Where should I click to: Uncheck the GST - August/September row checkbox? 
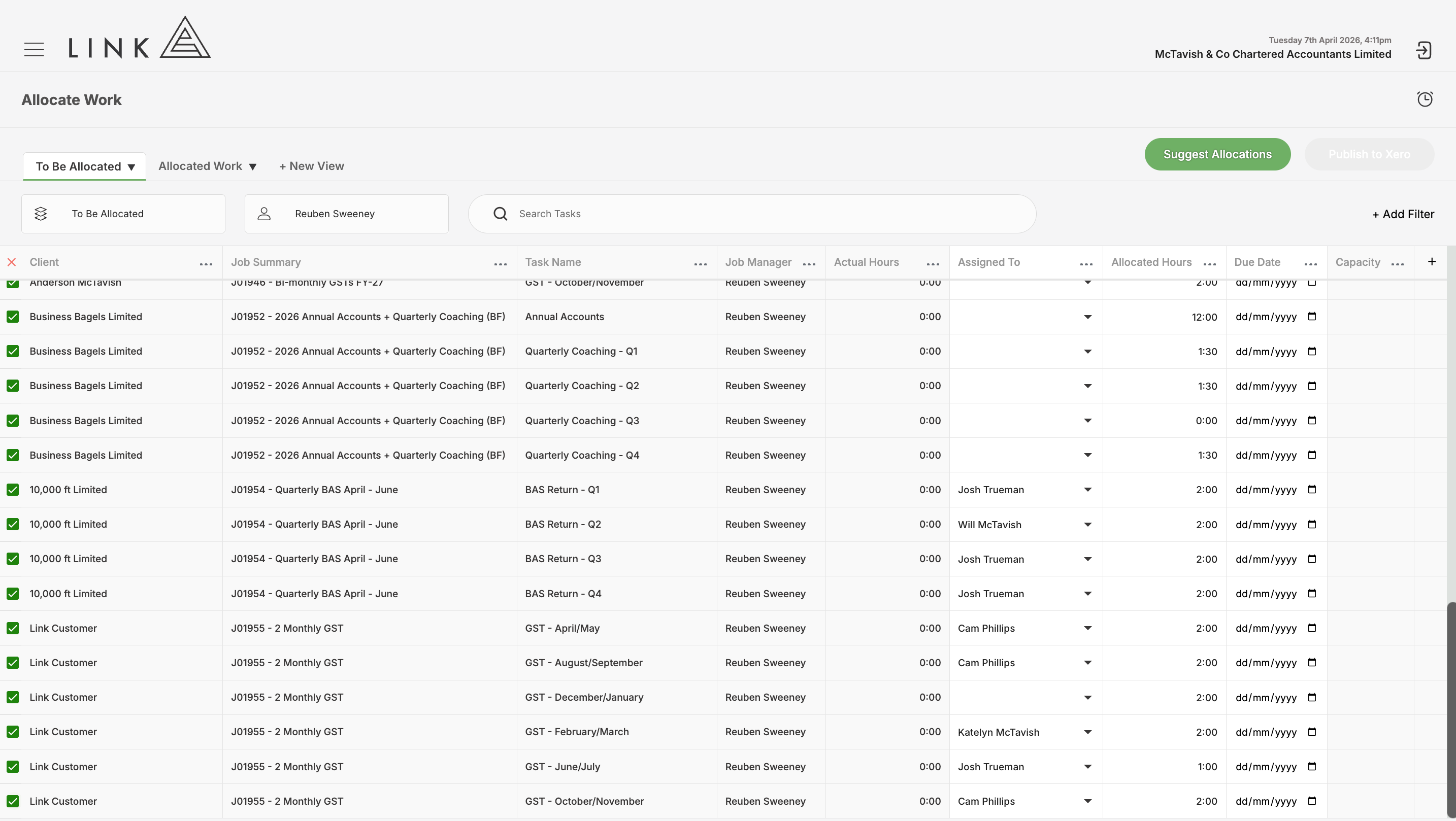(12, 662)
